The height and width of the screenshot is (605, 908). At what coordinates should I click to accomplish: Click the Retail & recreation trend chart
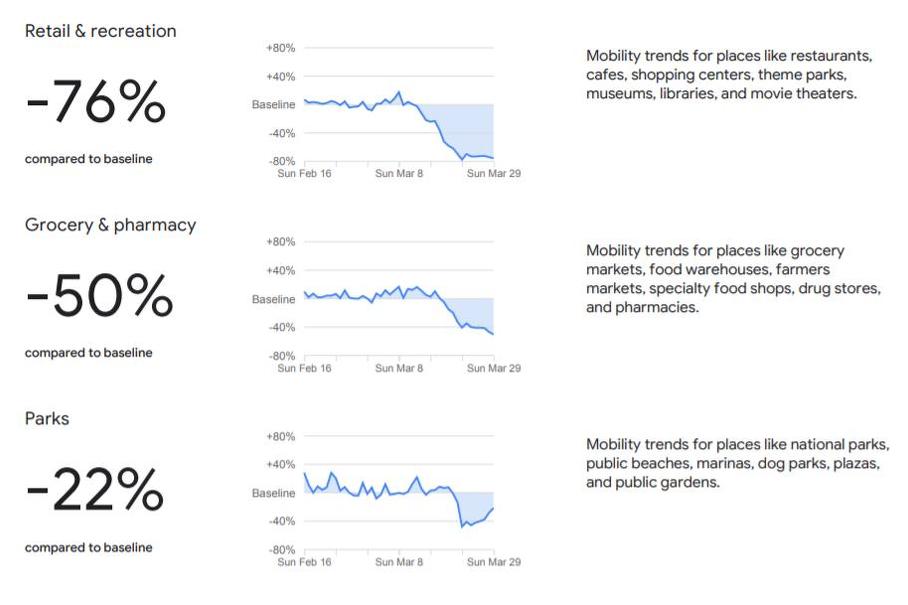[387, 110]
